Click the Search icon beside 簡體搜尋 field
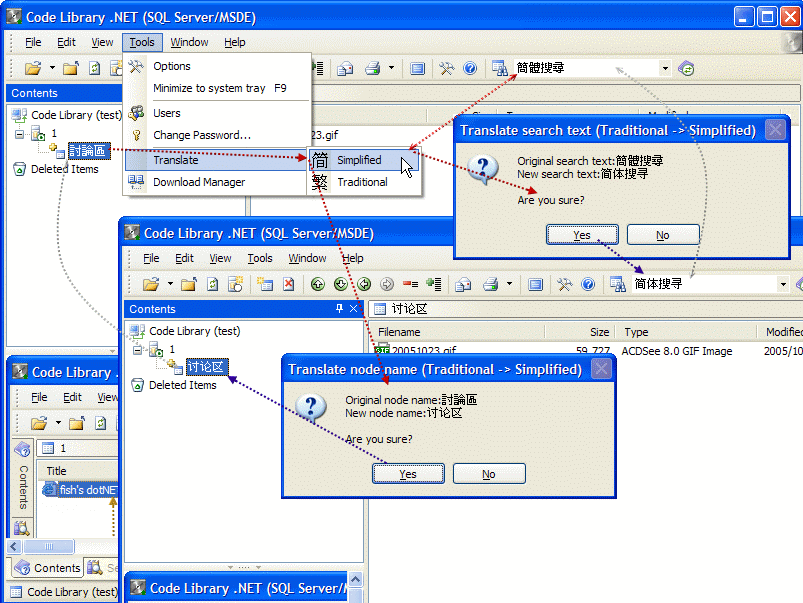 coord(499,68)
